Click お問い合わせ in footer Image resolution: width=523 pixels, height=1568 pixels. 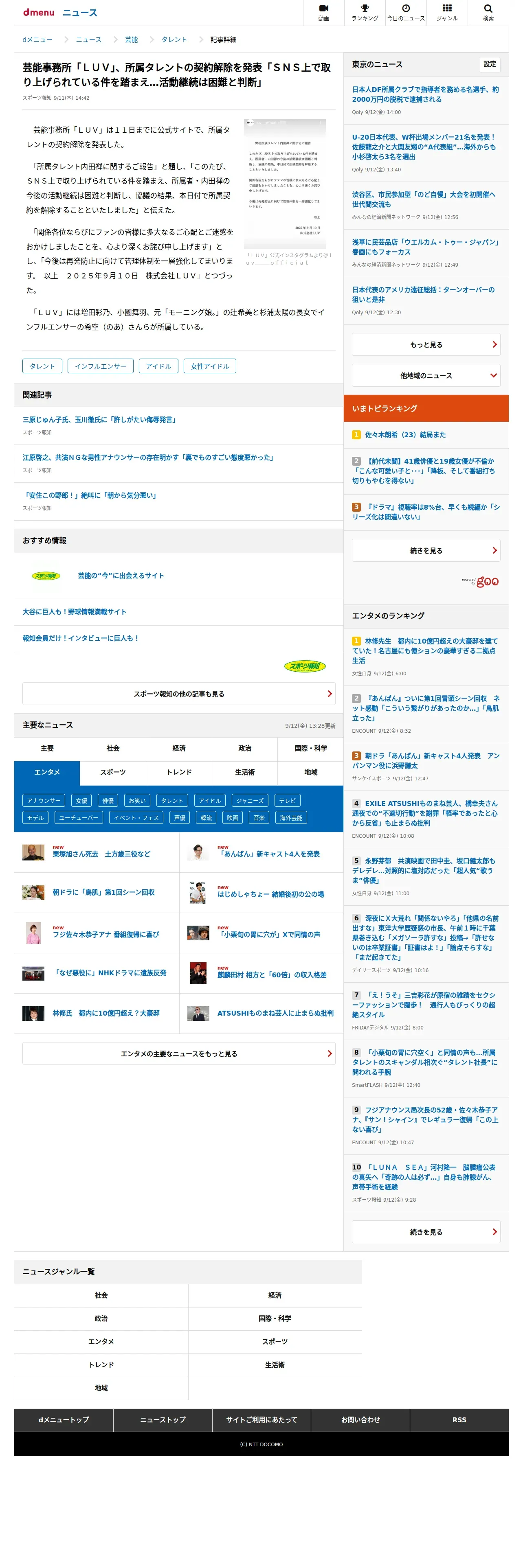[x=360, y=1419]
